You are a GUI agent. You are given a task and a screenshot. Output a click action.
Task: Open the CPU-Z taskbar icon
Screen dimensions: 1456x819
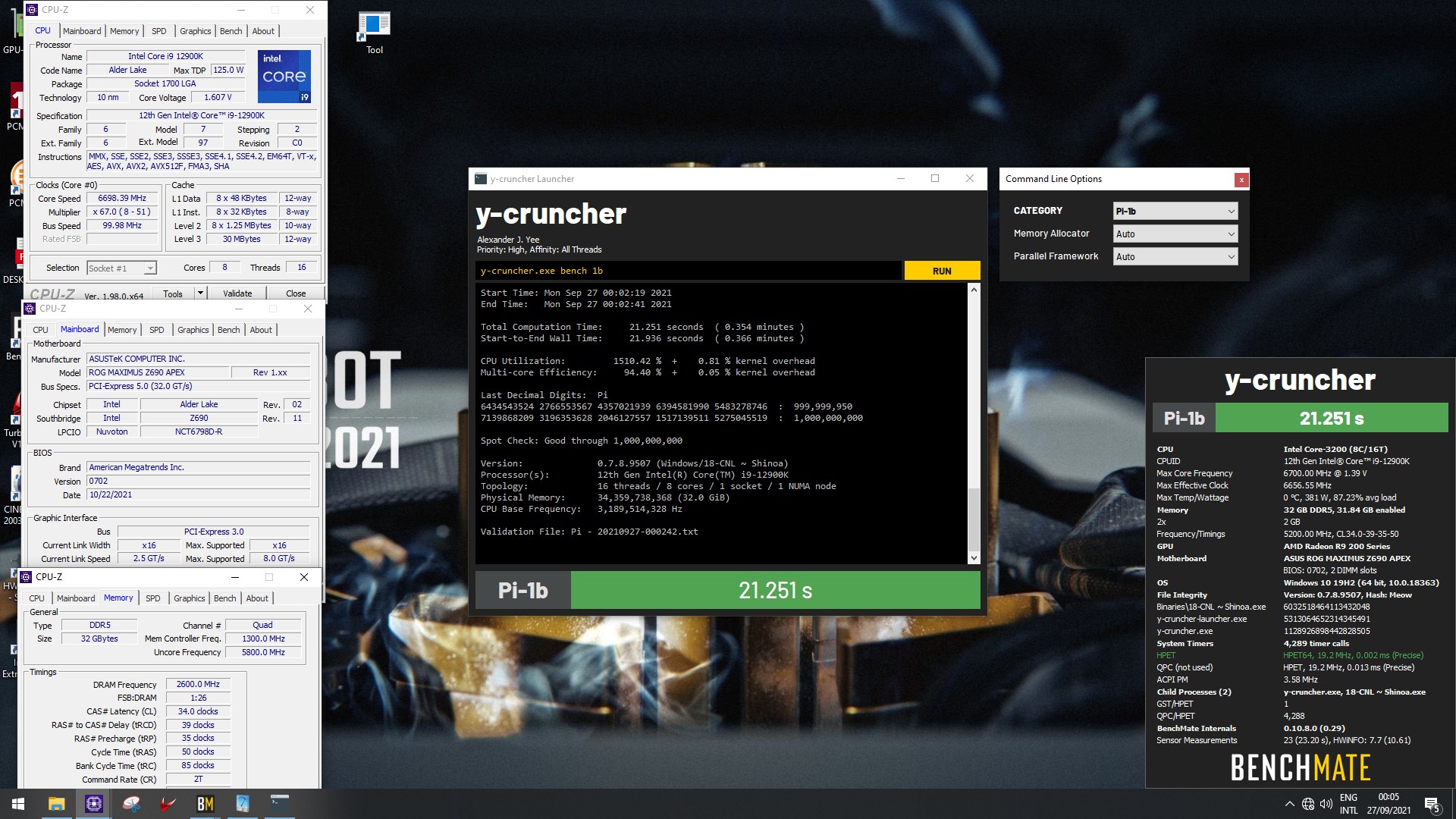(x=94, y=804)
